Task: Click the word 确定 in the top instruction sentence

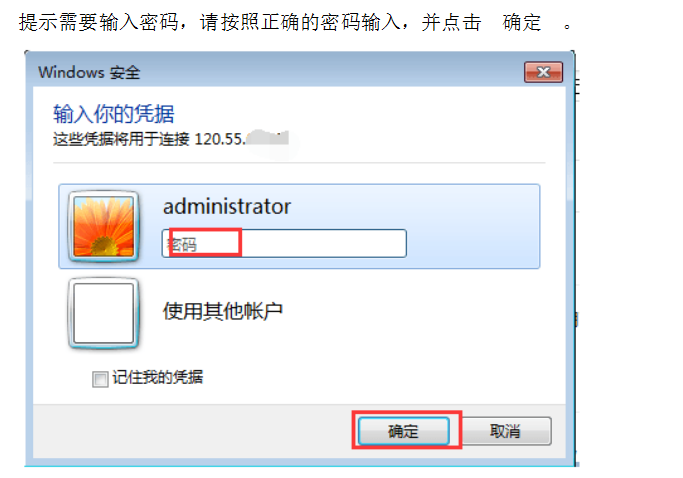Action: (522, 22)
